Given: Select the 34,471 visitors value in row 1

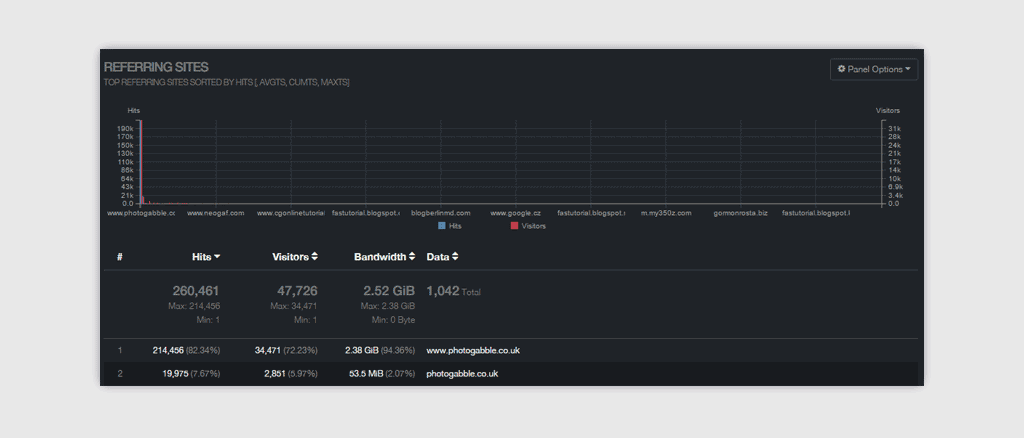Looking at the screenshot, I should (x=268, y=351).
